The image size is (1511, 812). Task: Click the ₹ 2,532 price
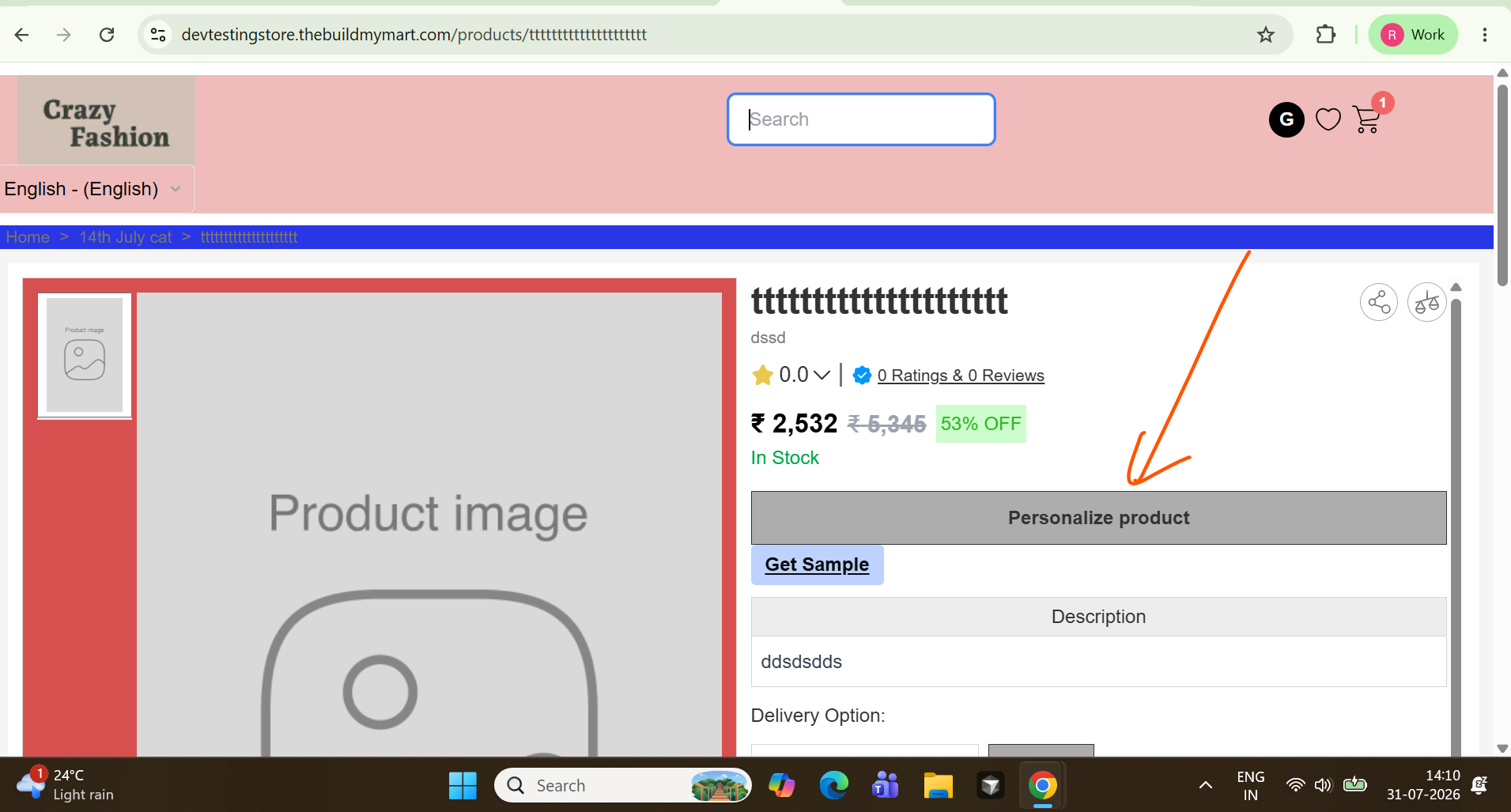coord(795,424)
